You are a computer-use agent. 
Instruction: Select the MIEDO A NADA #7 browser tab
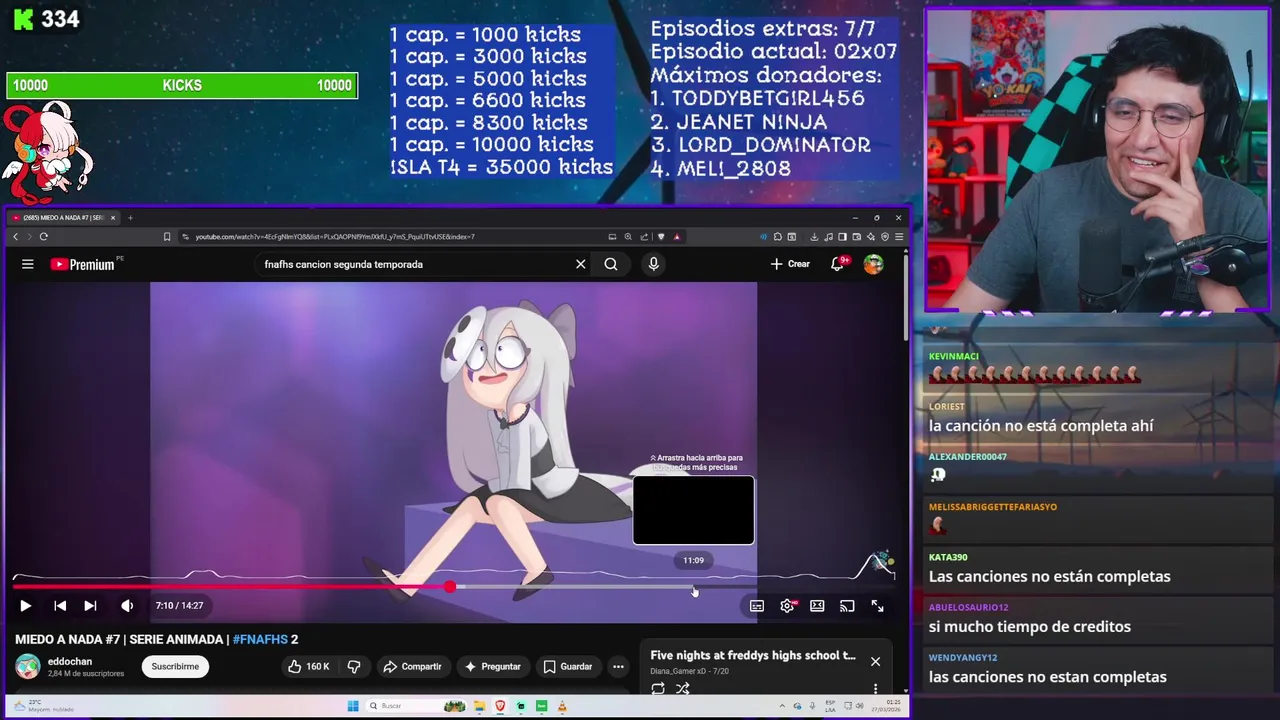pos(66,217)
